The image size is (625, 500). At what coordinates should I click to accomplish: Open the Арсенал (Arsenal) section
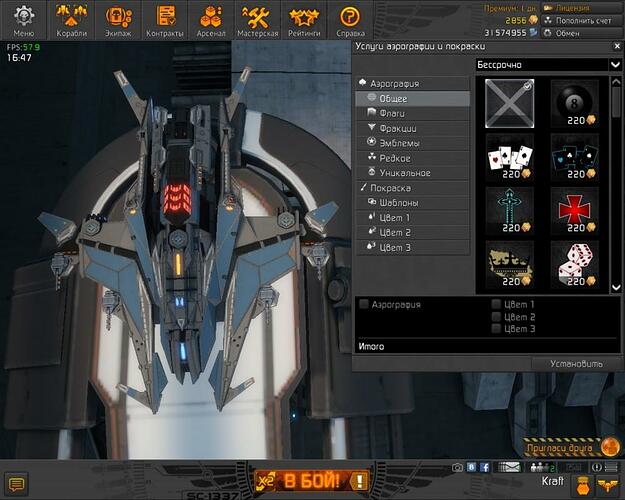pyautogui.click(x=211, y=20)
